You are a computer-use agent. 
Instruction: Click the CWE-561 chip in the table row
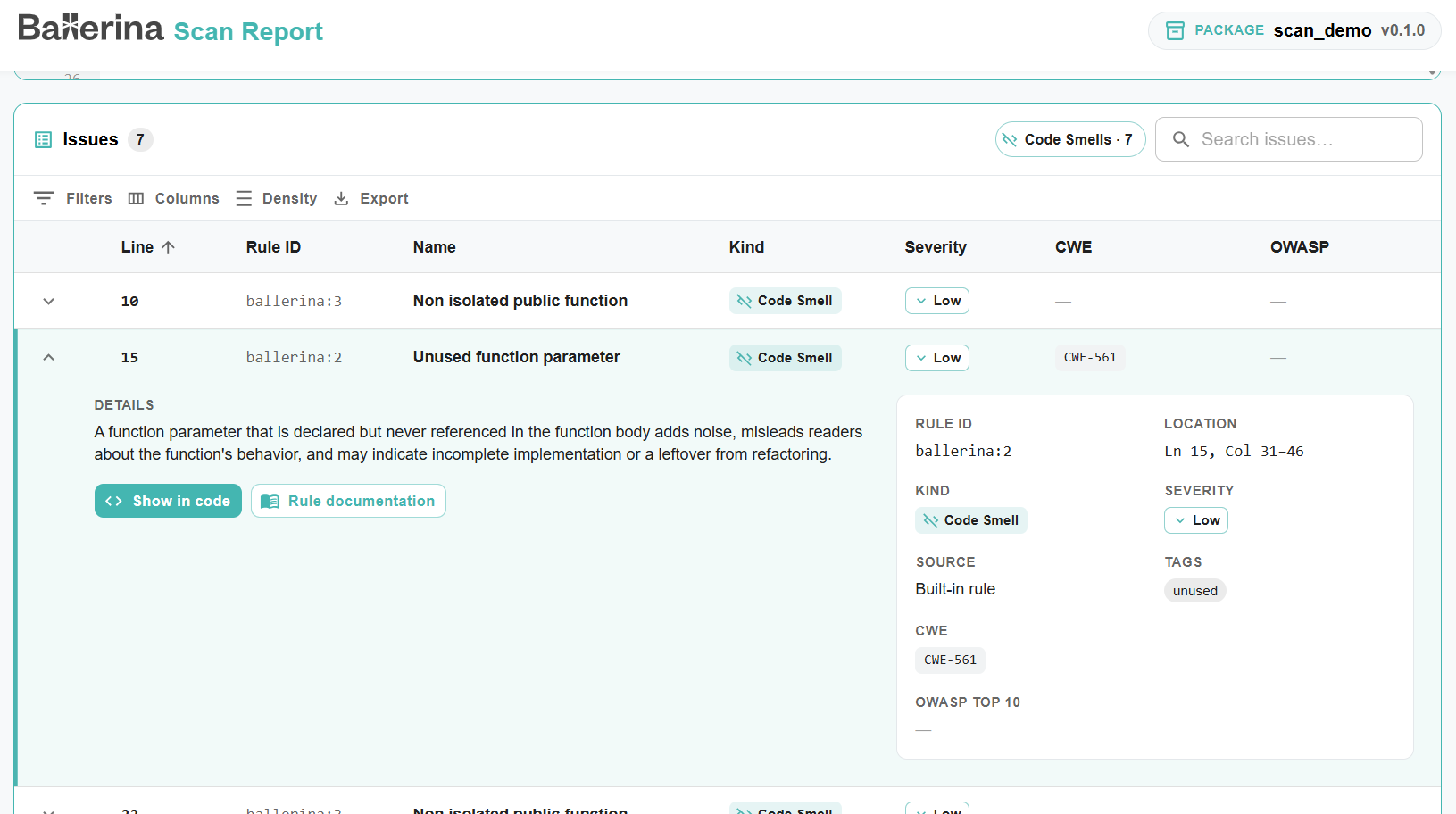pos(1090,357)
